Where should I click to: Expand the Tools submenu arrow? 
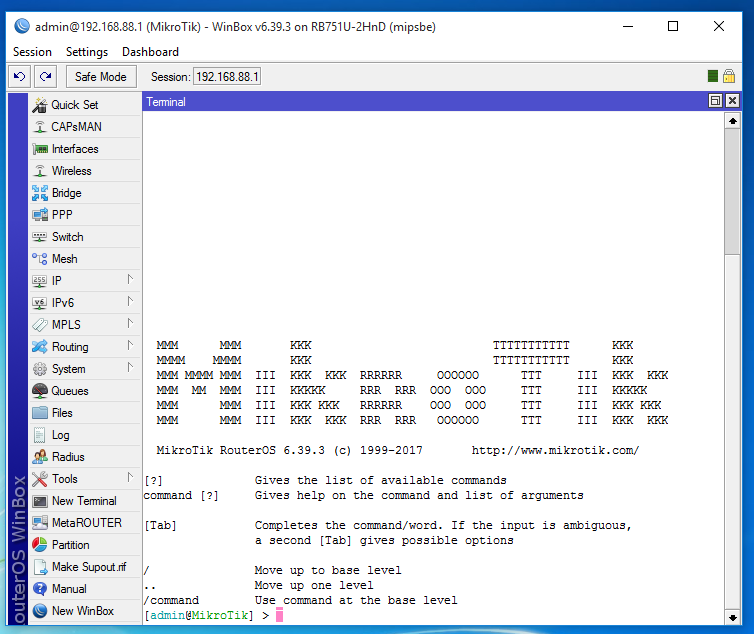click(x=130, y=477)
